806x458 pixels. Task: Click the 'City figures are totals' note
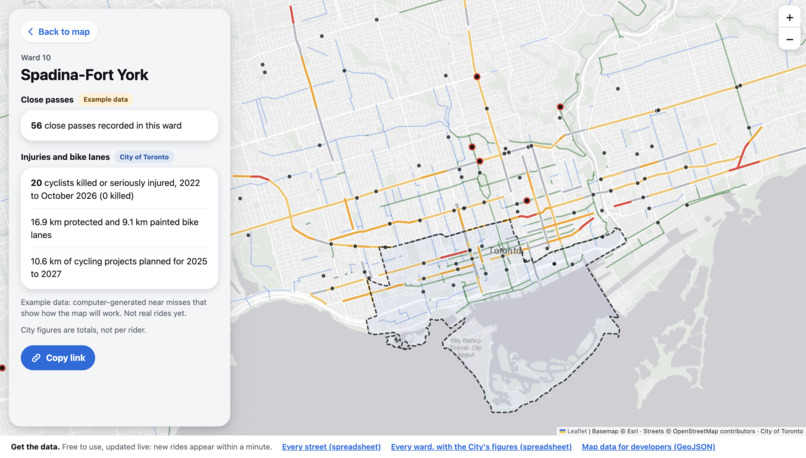coord(83,330)
